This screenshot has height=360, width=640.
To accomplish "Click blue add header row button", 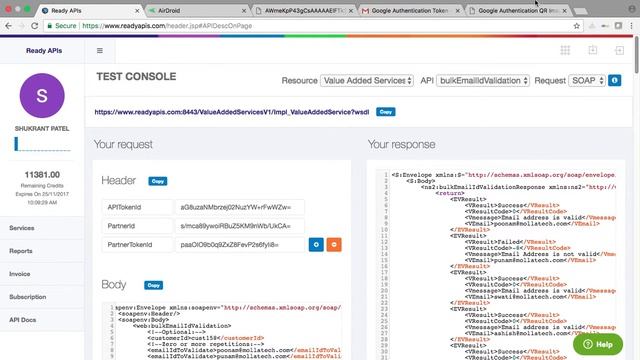I will [316, 244].
